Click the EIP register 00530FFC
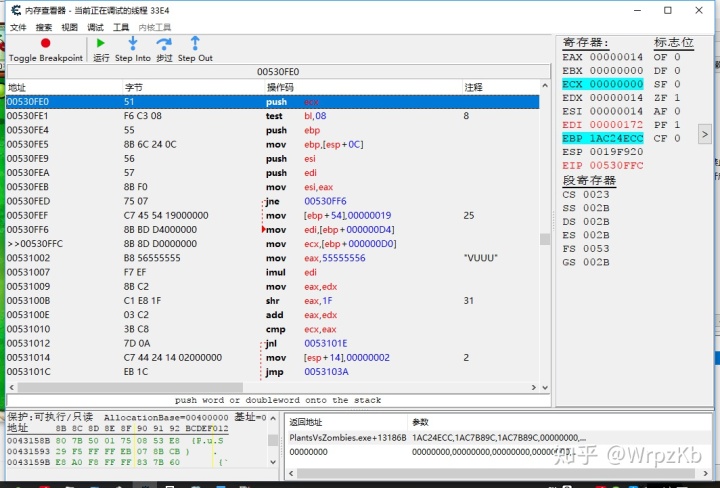 click(x=602, y=165)
